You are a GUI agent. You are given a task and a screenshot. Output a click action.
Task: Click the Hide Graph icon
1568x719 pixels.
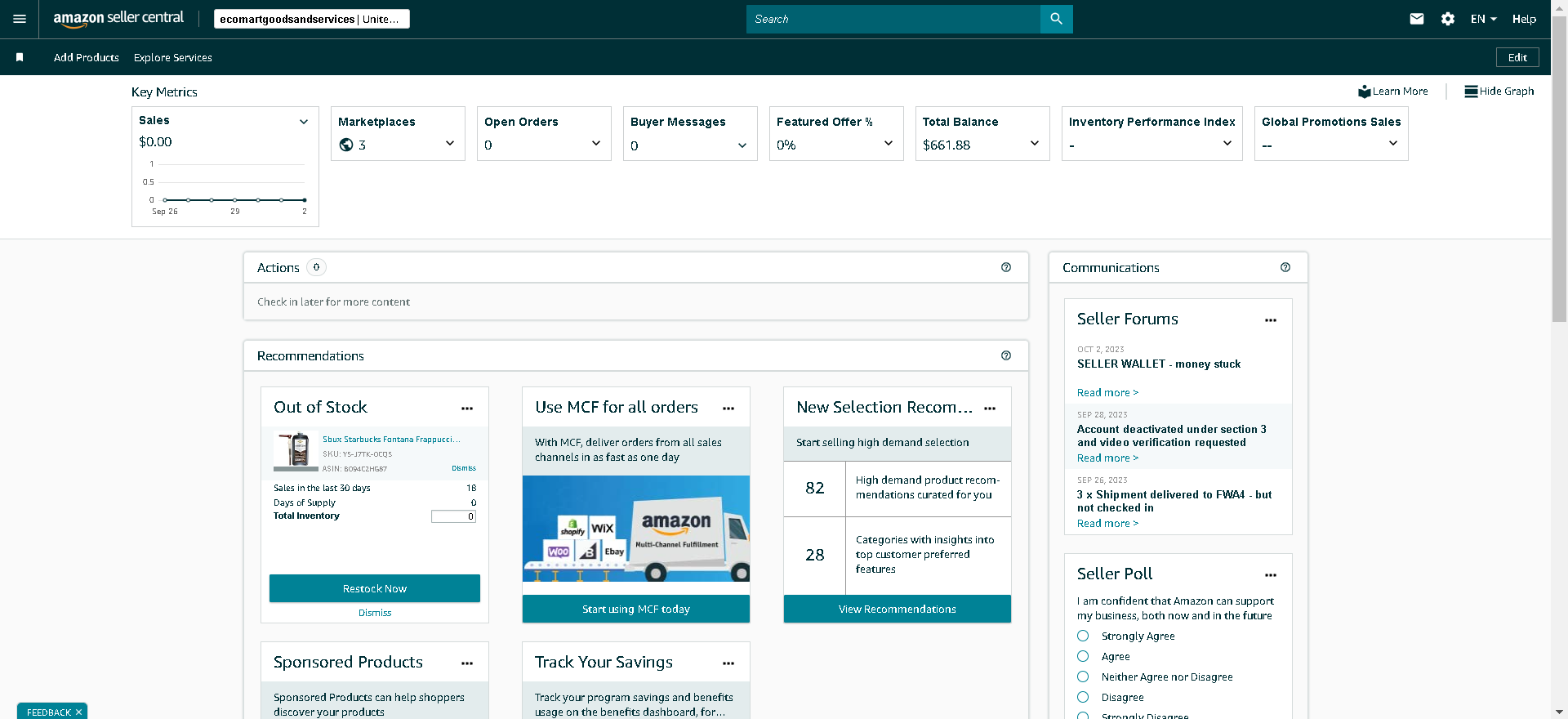[x=1471, y=92]
